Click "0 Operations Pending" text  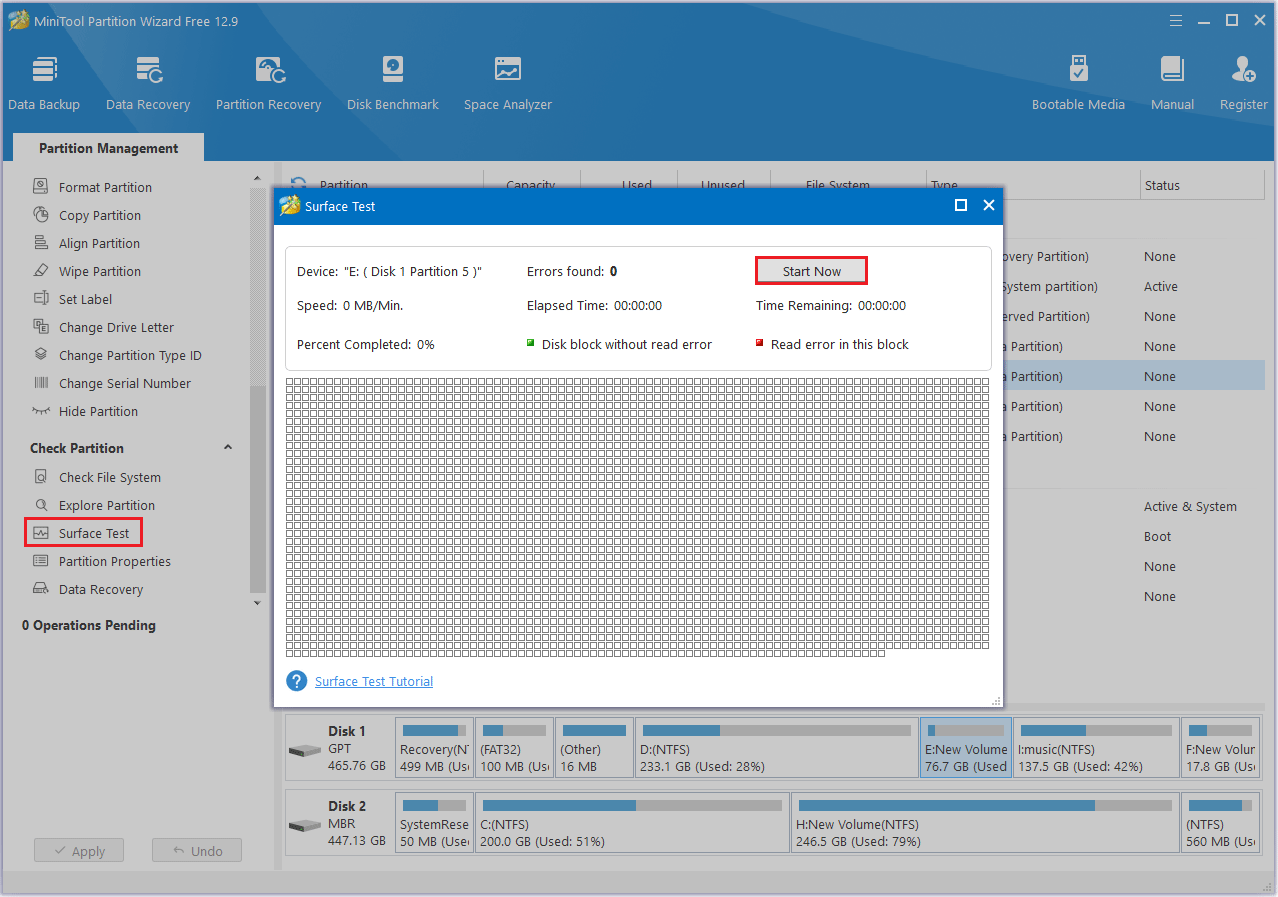(x=89, y=625)
